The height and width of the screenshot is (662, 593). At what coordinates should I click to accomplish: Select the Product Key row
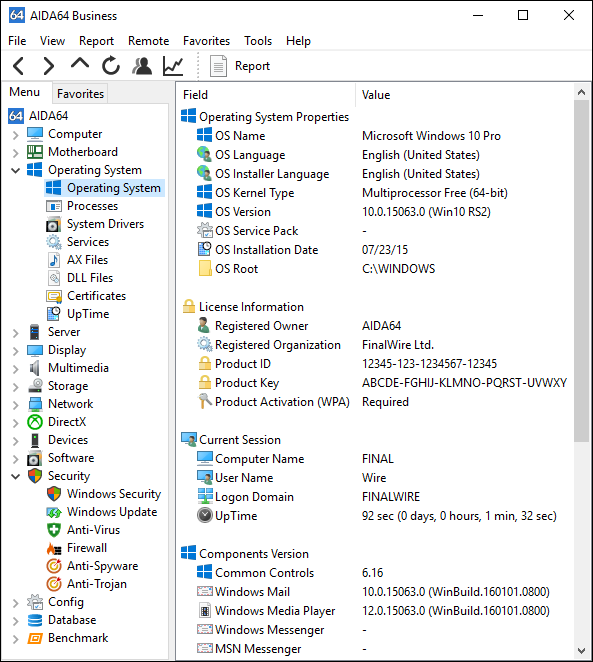pos(374,383)
